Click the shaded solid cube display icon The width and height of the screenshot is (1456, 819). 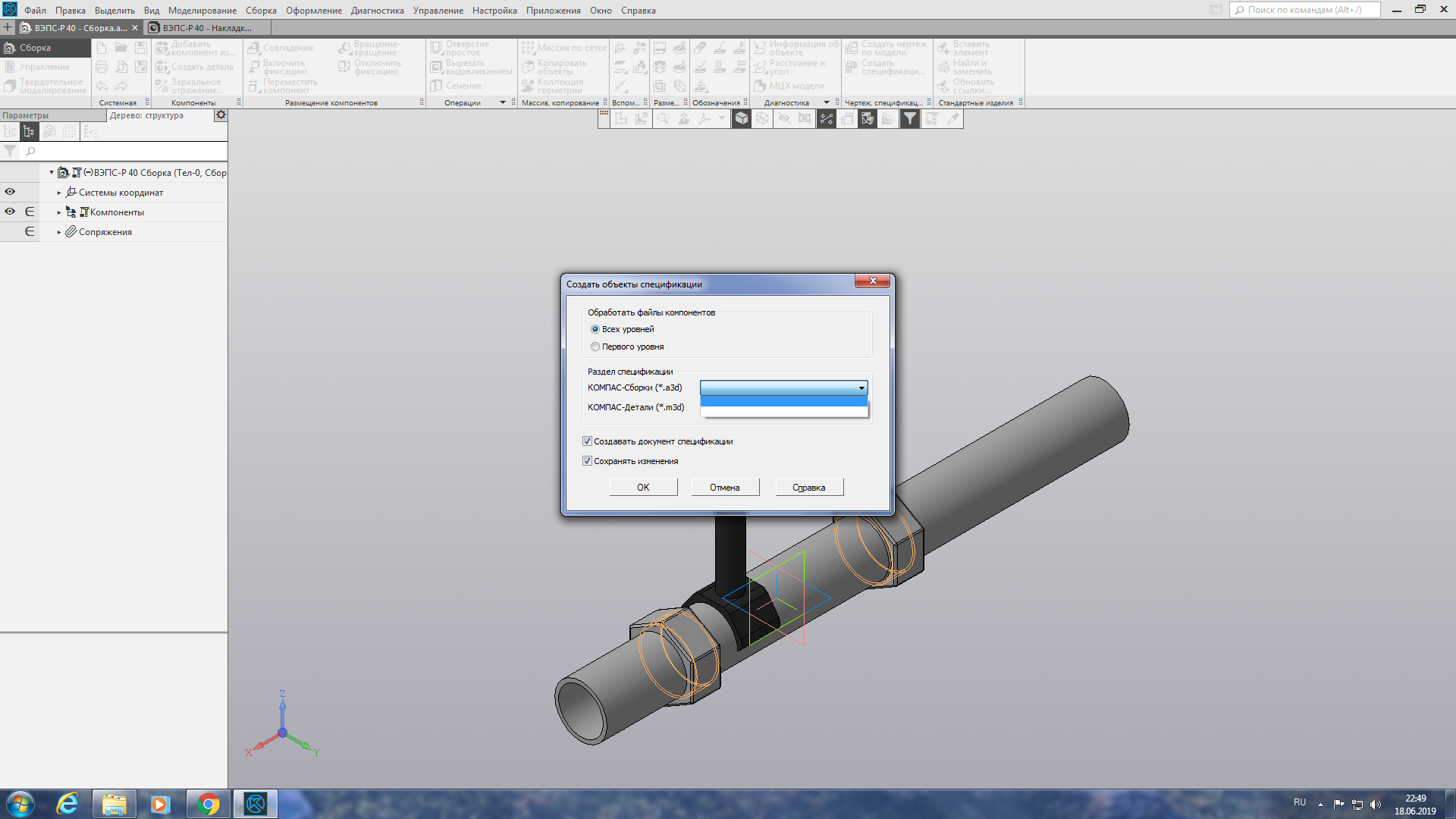click(742, 118)
